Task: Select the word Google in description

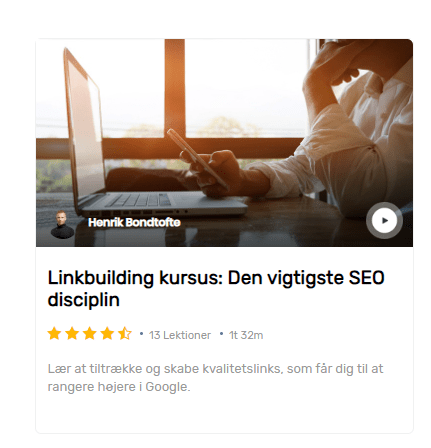Action: (168, 387)
